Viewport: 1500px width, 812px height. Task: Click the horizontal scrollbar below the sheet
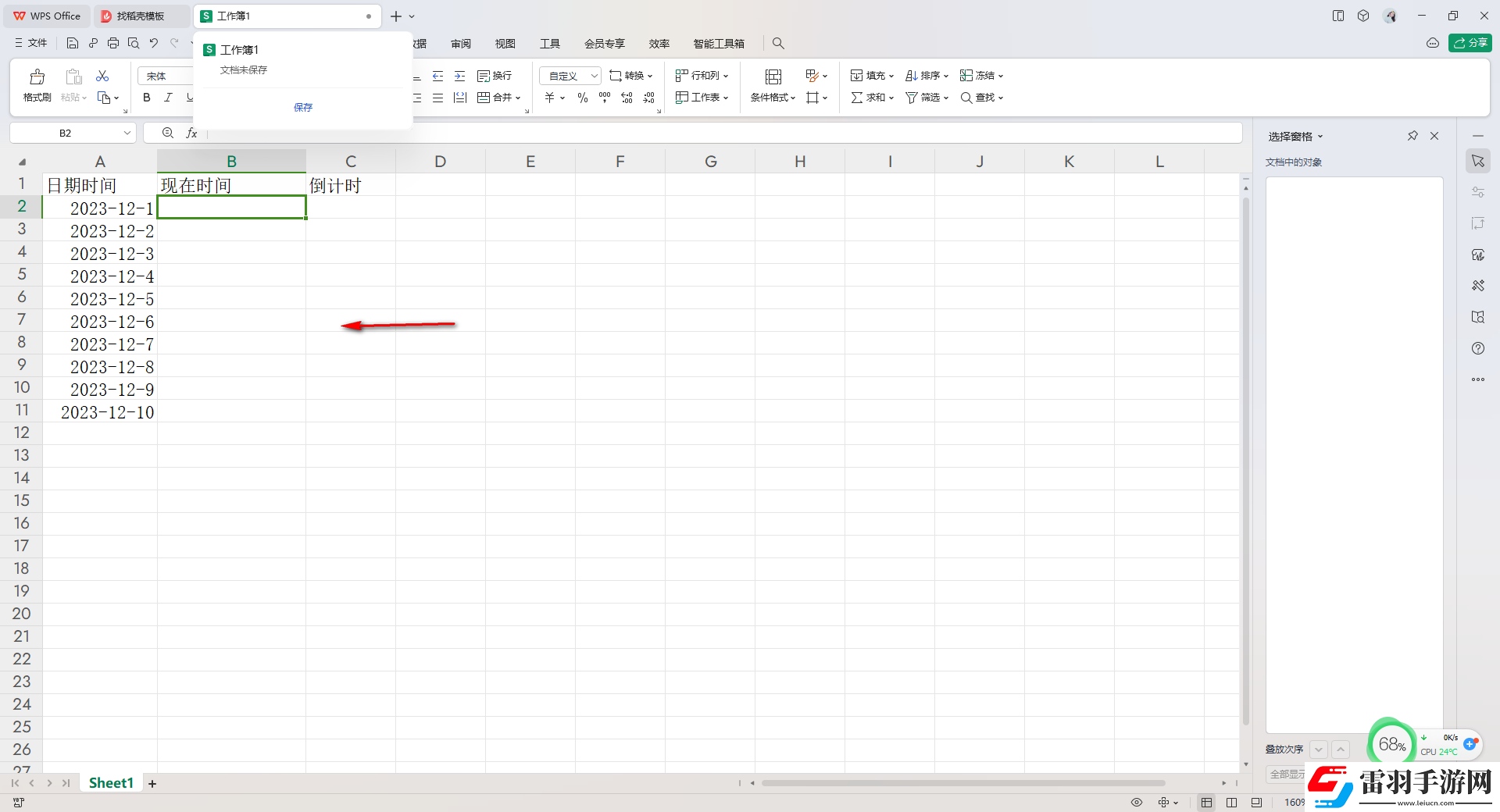[962, 783]
